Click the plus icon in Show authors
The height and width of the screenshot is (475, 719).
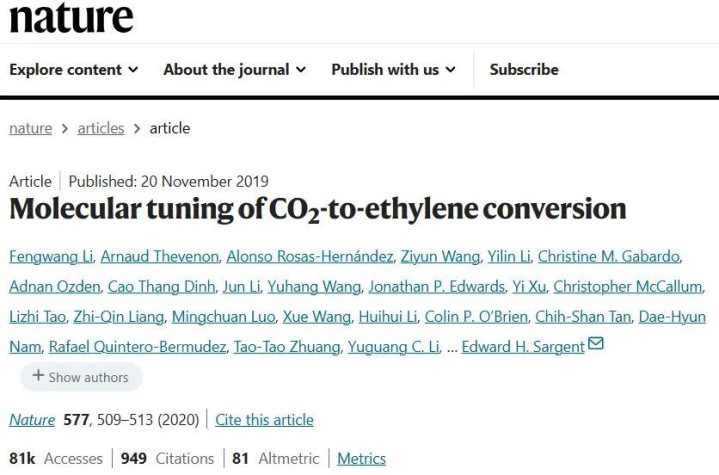point(38,376)
